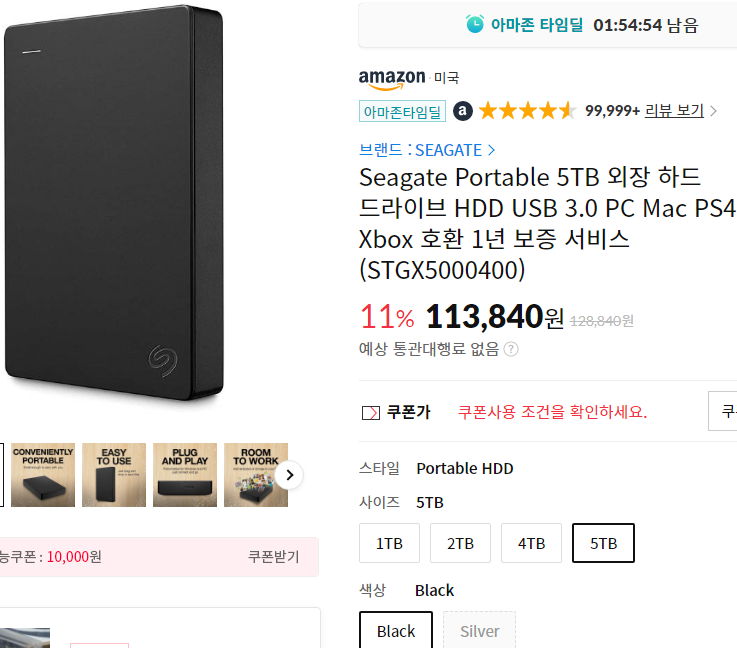737x648 pixels.
Task: Select the 4TB size option
Action: click(531, 543)
